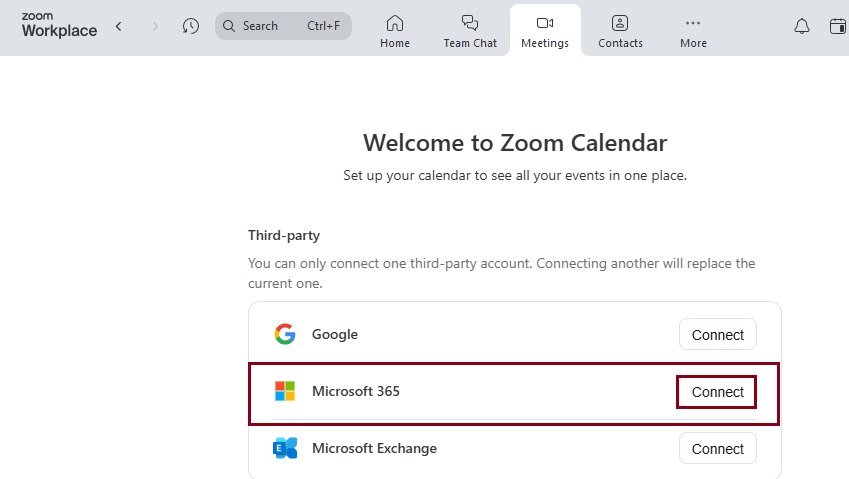
Task: Select the Microsoft Exchange row label
Action: point(374,448)
